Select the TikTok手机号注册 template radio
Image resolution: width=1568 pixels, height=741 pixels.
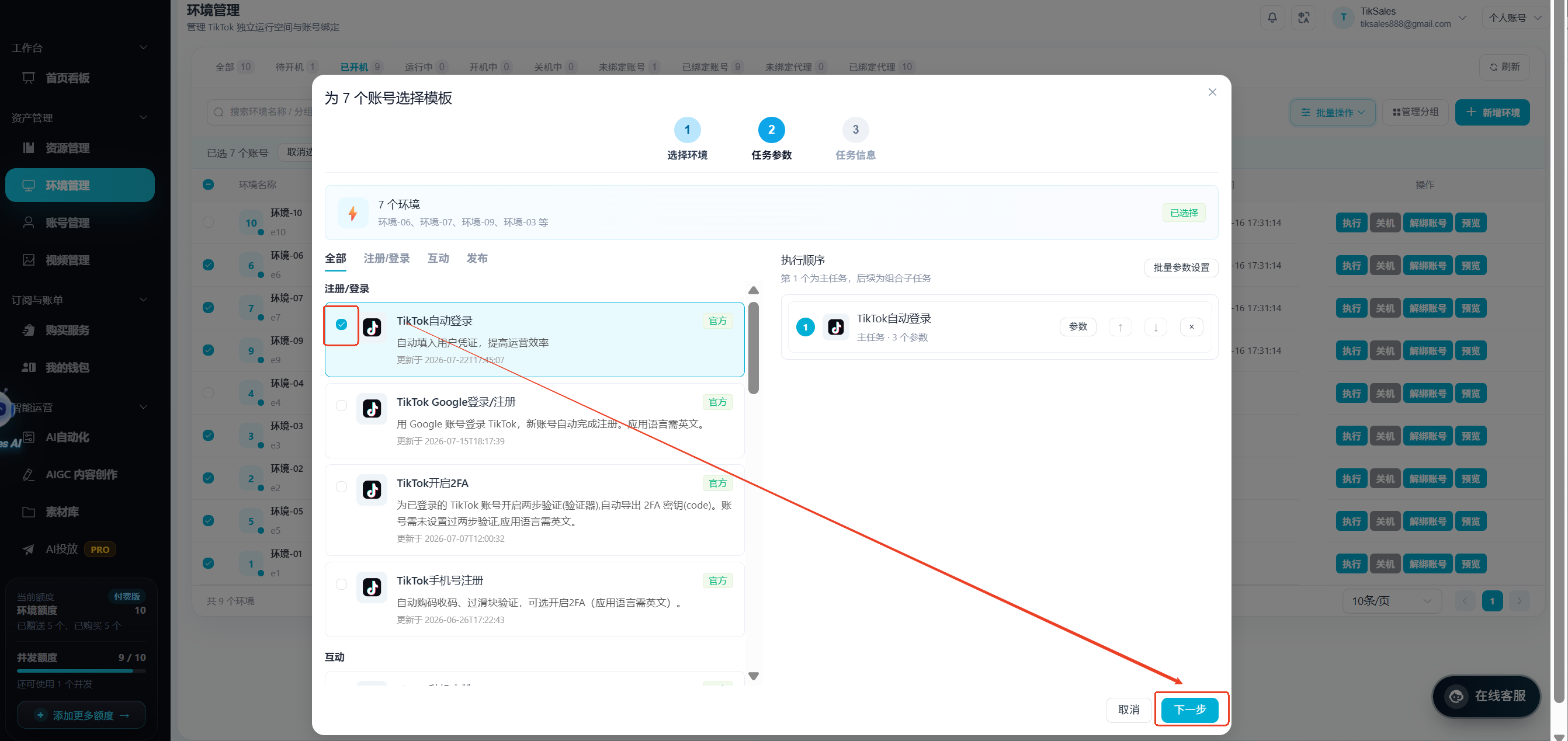click(x=342, y=584)
